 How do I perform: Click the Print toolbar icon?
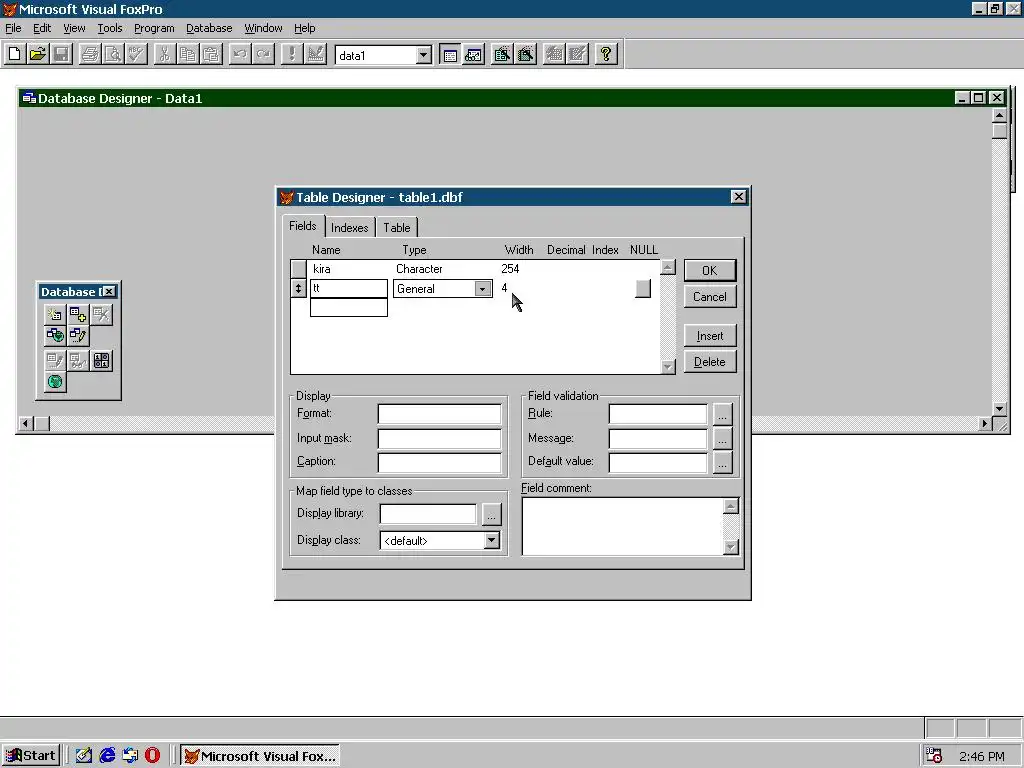(x=89, y=54)
